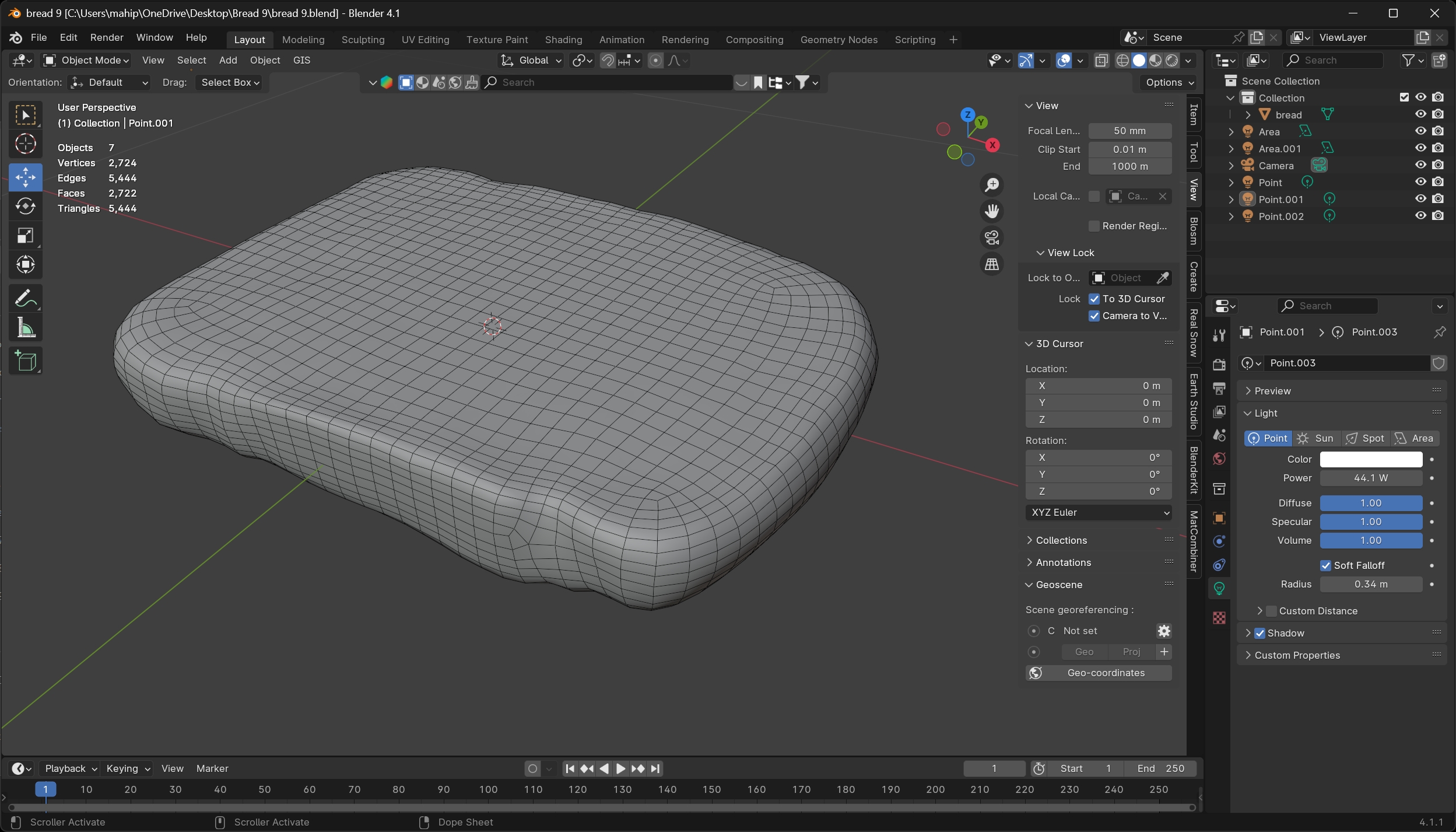1456x832 pixels.
Task: Switch to the Shading workspace tab
Action: (x=563, y=40)
